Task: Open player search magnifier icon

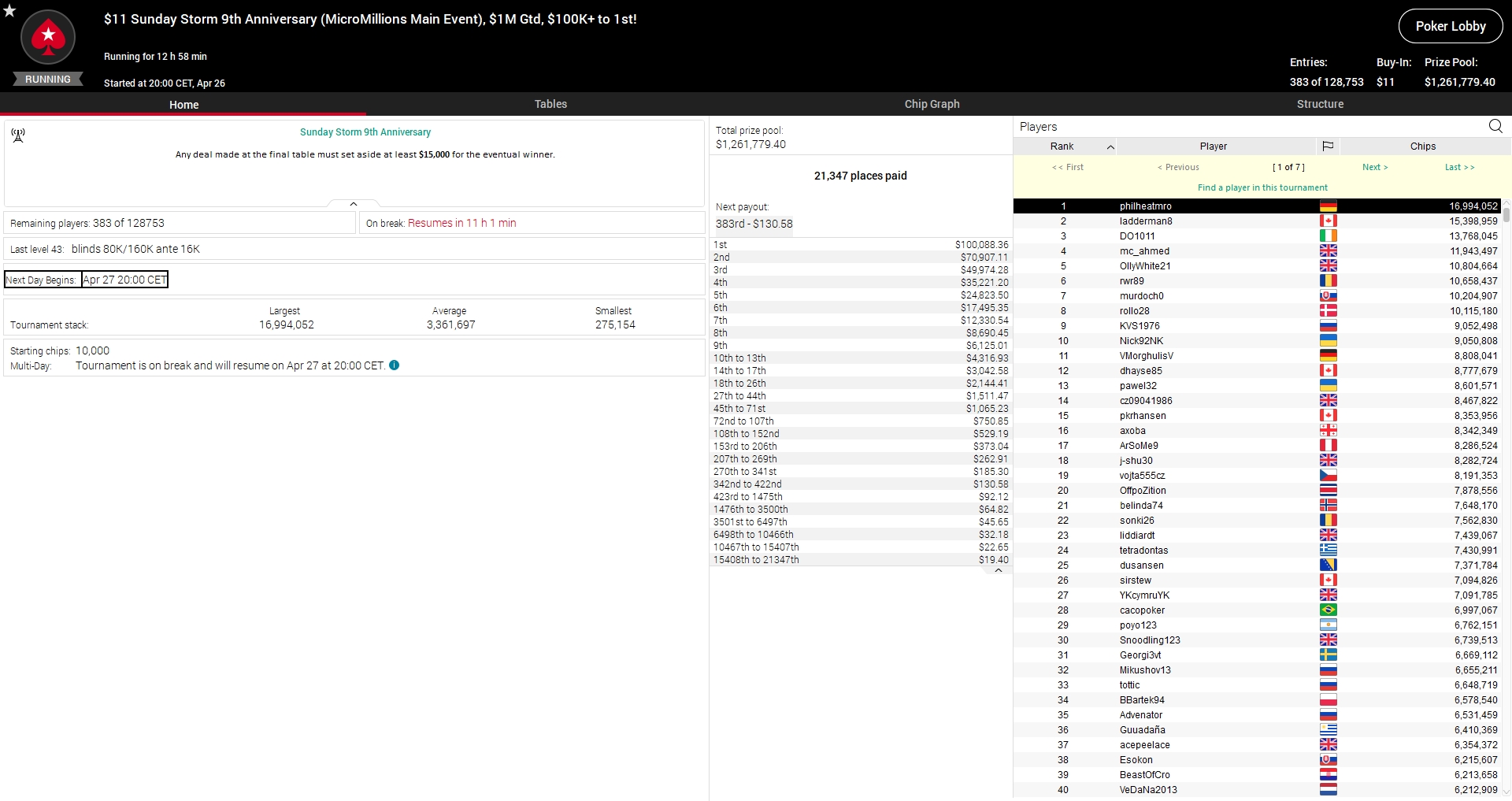Action: [x=1495, y=126]
